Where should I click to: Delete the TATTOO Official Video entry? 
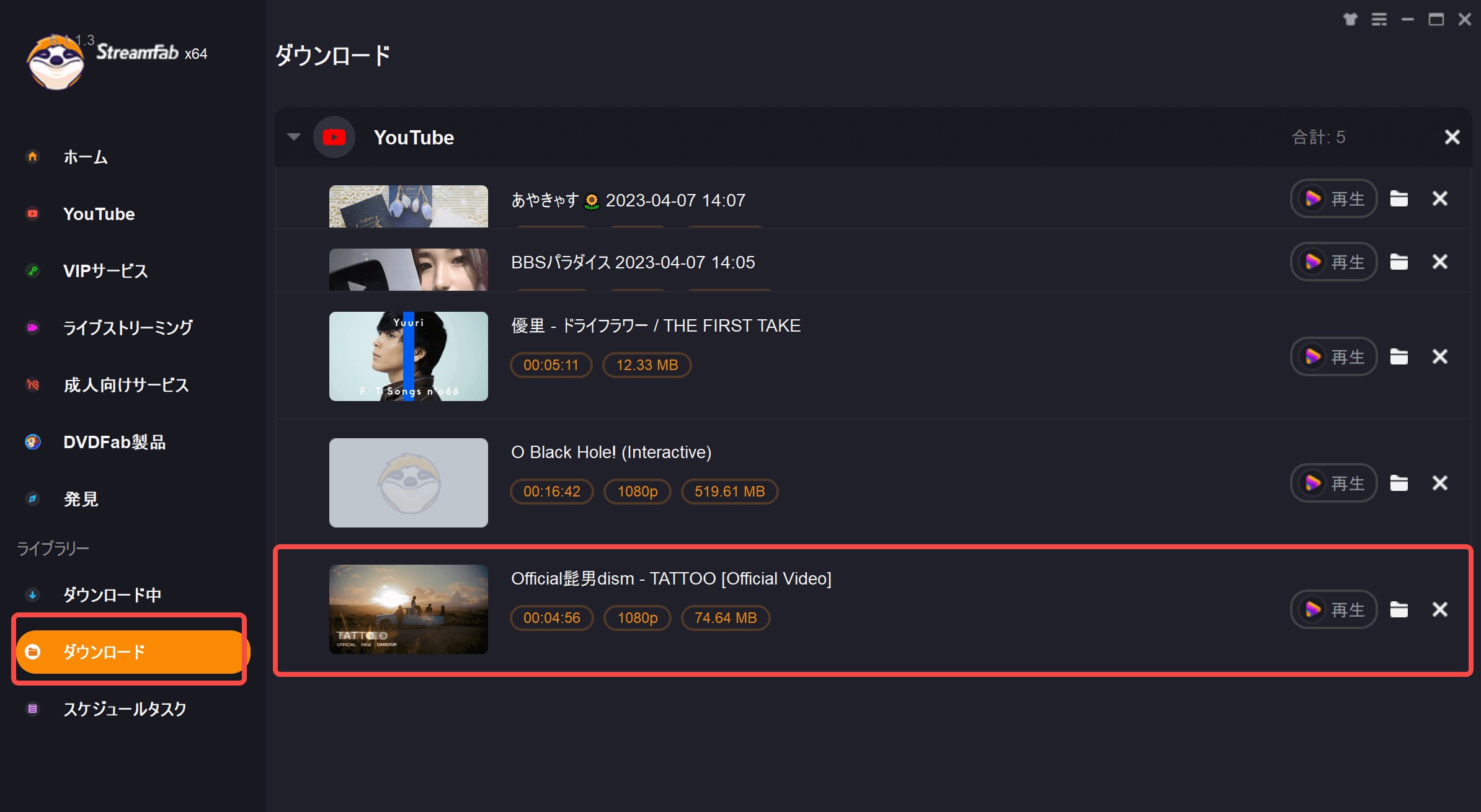(1440, 609)
